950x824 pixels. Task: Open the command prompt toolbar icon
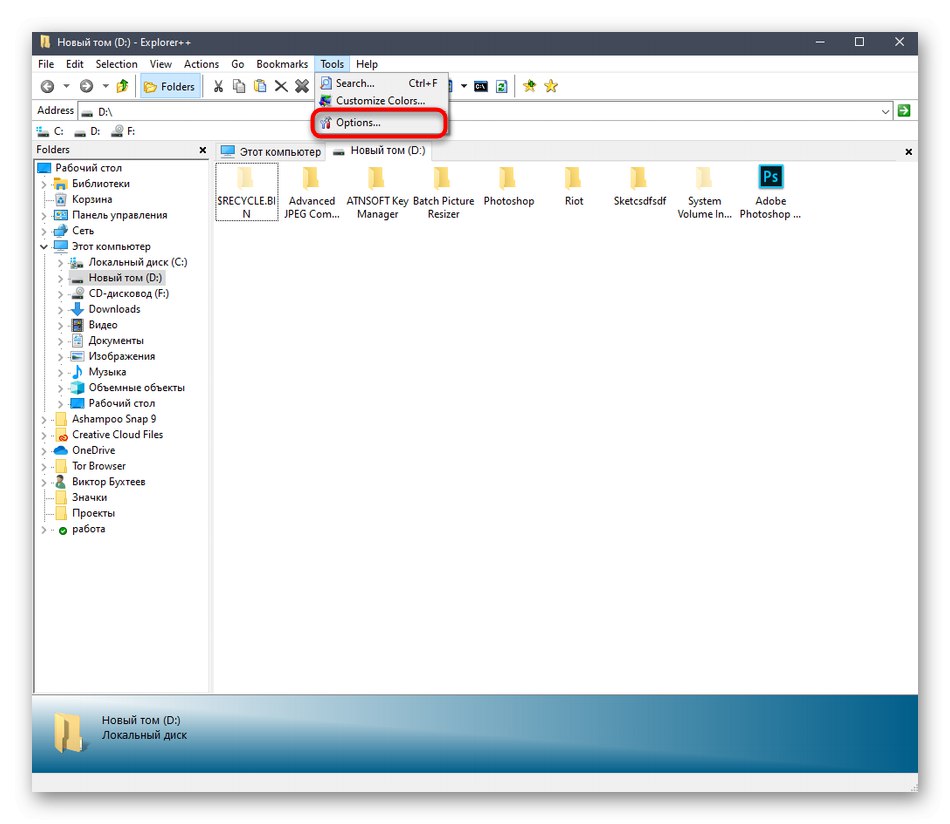[x=480, y=87]
